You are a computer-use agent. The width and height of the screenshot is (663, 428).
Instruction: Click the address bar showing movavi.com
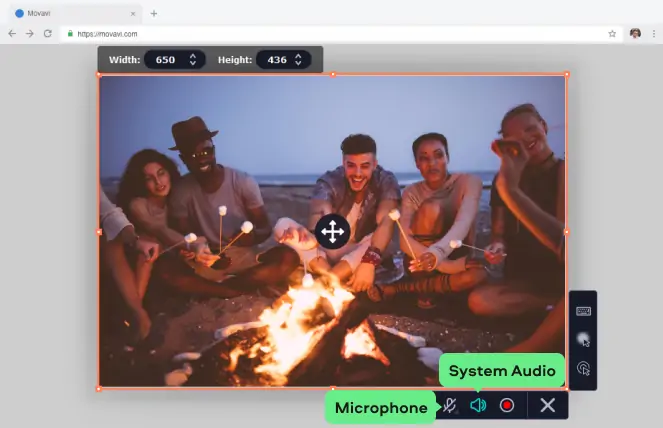click(342, 34)
